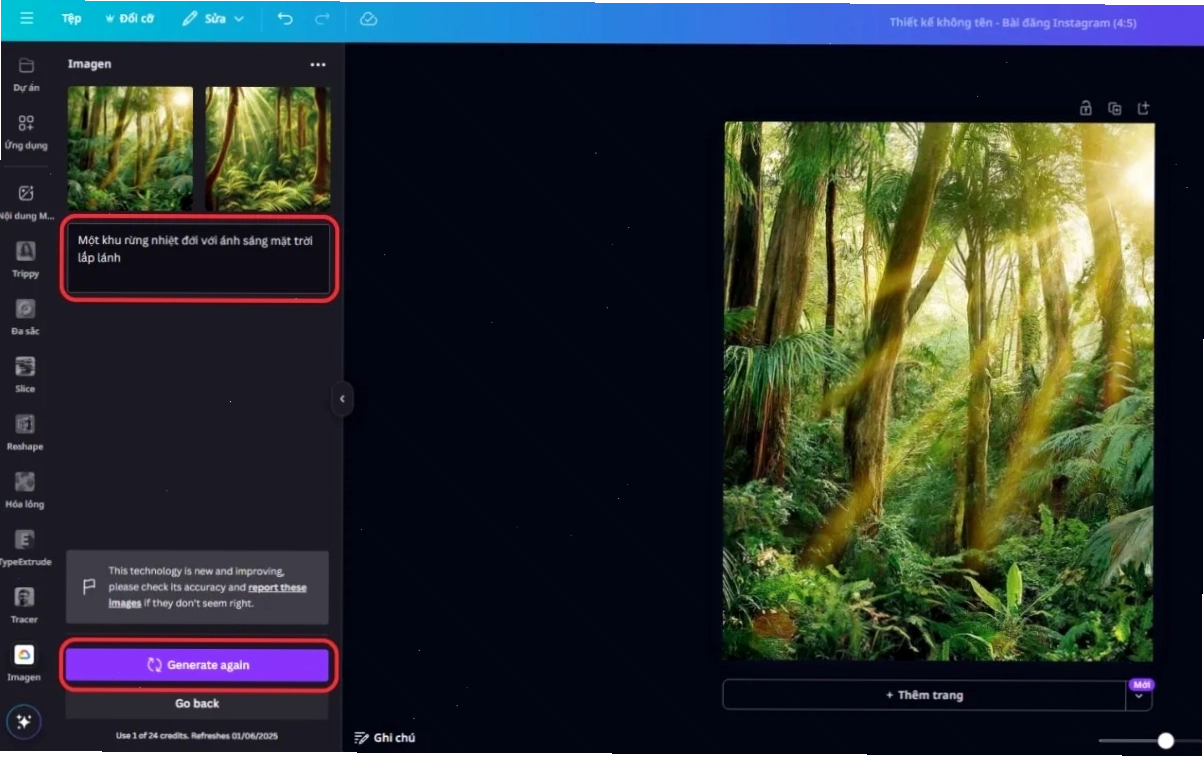This screenshot has height=757, width=1204.
Task: Open the Dự án sidebar tab
Action: coord(26,74)
